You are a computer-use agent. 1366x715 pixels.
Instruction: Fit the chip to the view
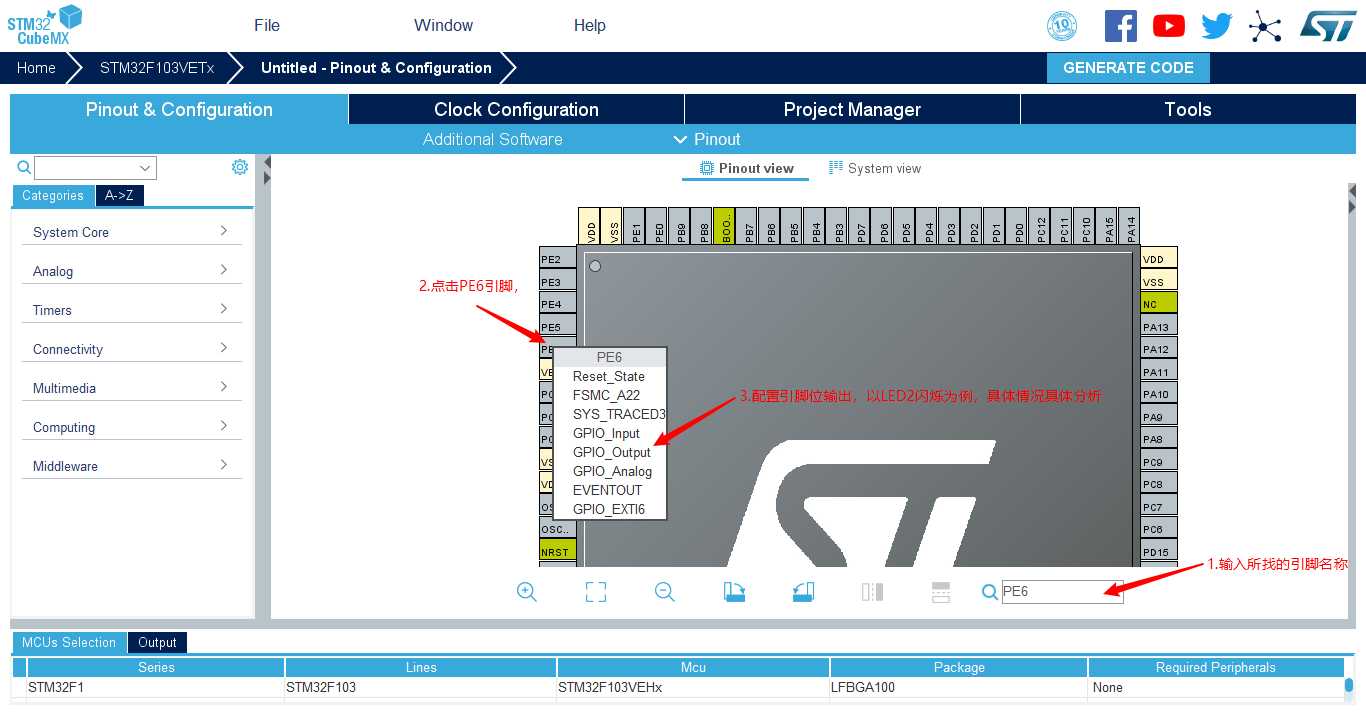(x=596, y=591)
